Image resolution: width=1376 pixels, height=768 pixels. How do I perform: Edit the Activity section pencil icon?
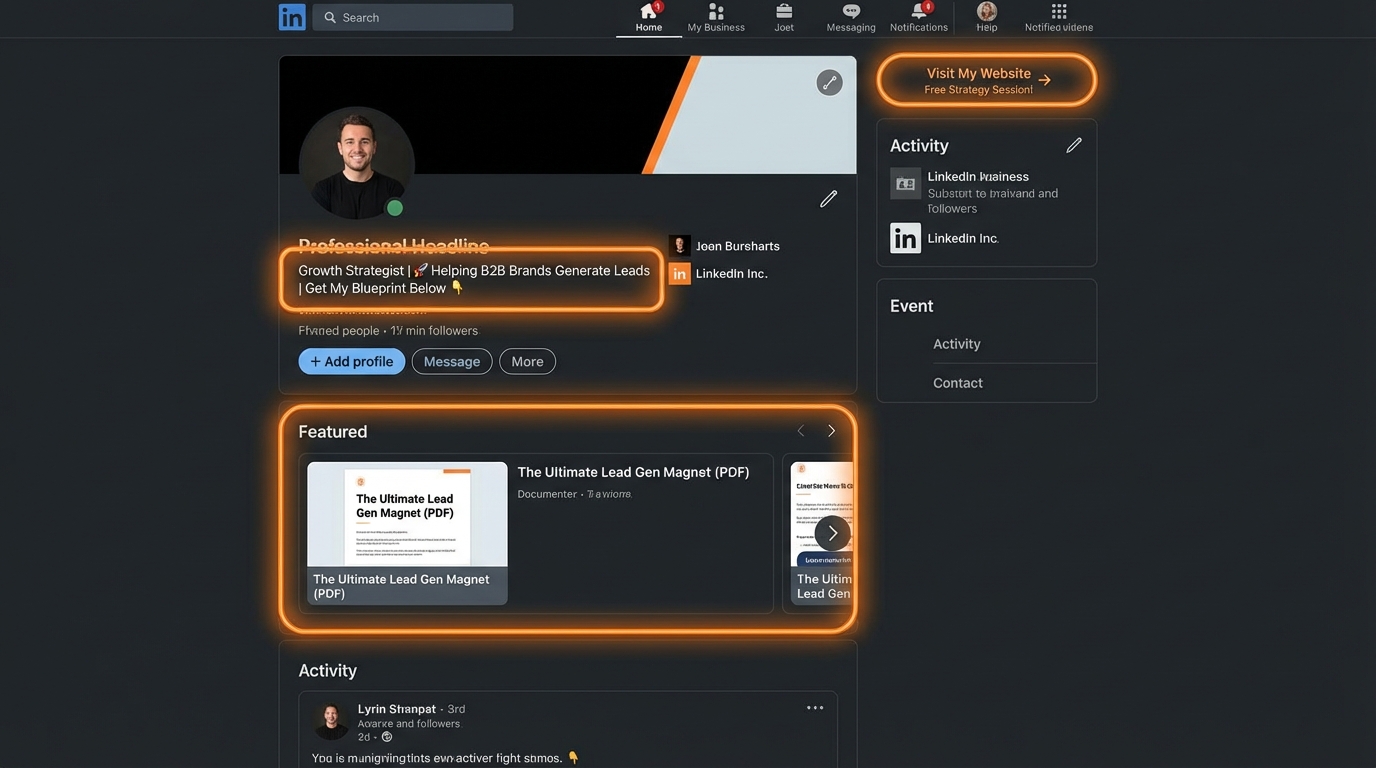click(x=1072, y=145)
